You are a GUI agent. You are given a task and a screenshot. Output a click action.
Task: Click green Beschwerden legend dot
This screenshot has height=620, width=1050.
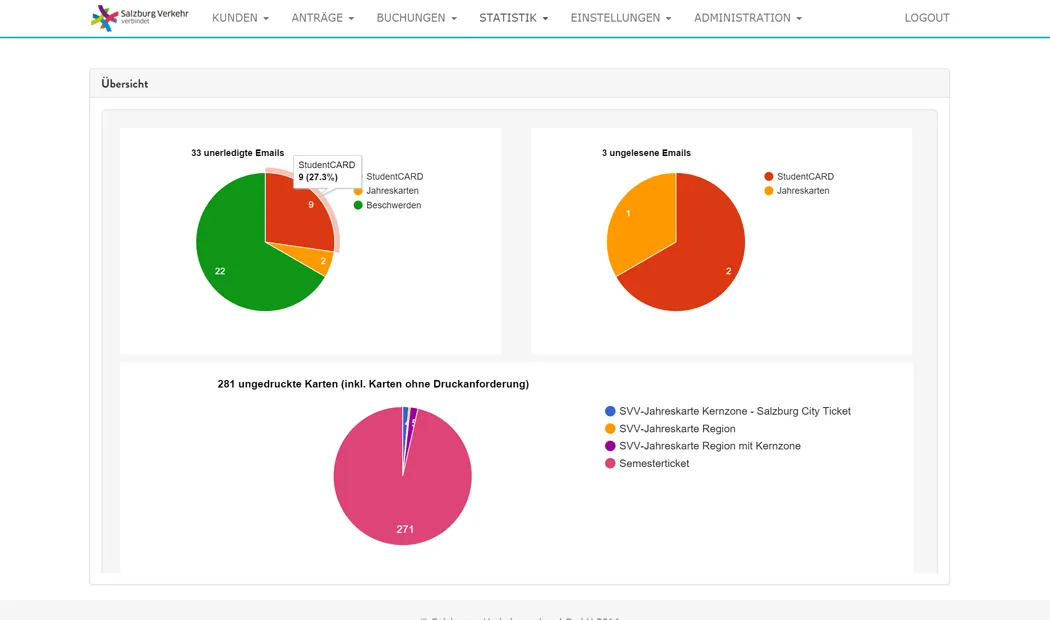click(x=358, y=205)
